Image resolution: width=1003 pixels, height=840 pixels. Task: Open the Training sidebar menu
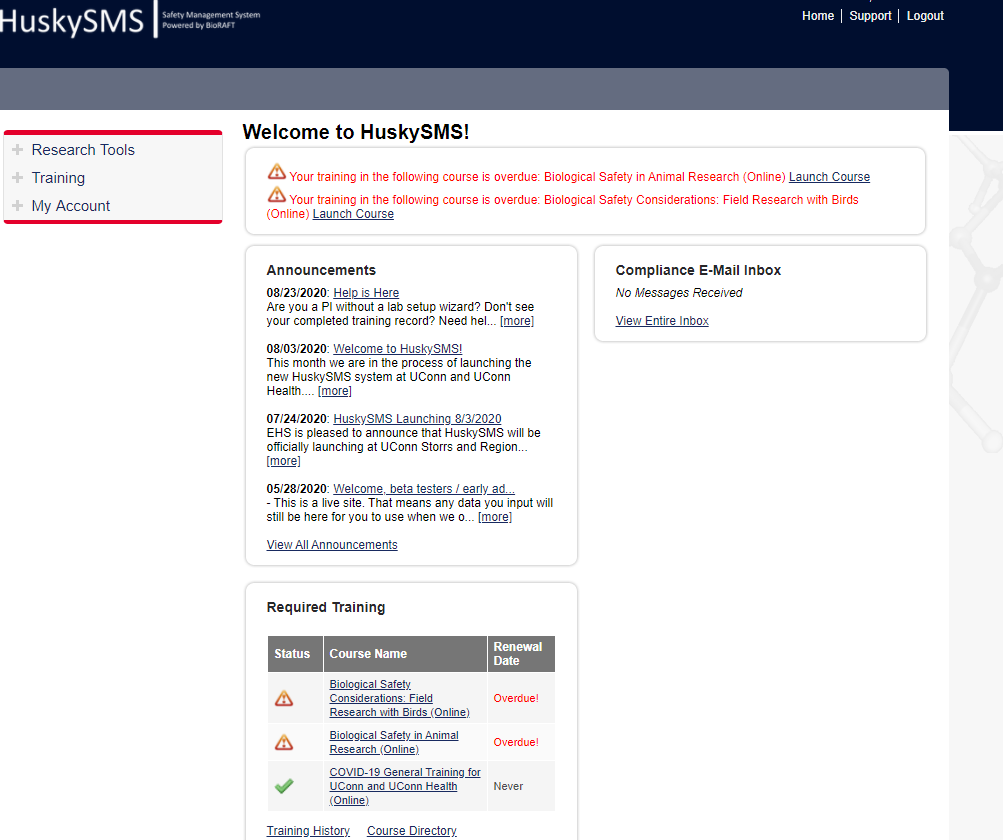(58, 178)
